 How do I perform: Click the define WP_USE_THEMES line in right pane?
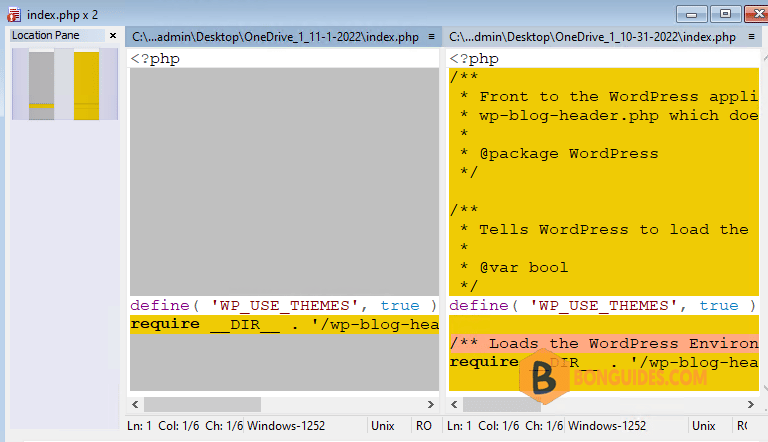603,305
